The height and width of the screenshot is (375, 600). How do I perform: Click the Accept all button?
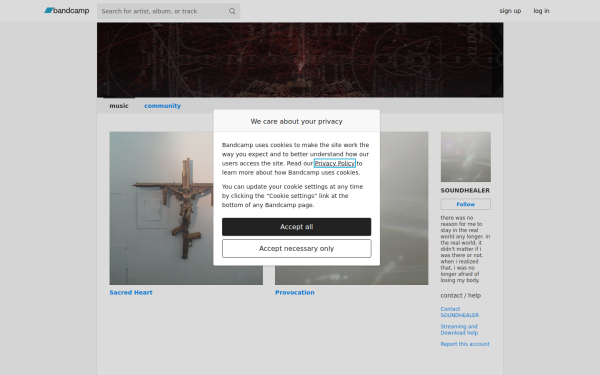297,227
